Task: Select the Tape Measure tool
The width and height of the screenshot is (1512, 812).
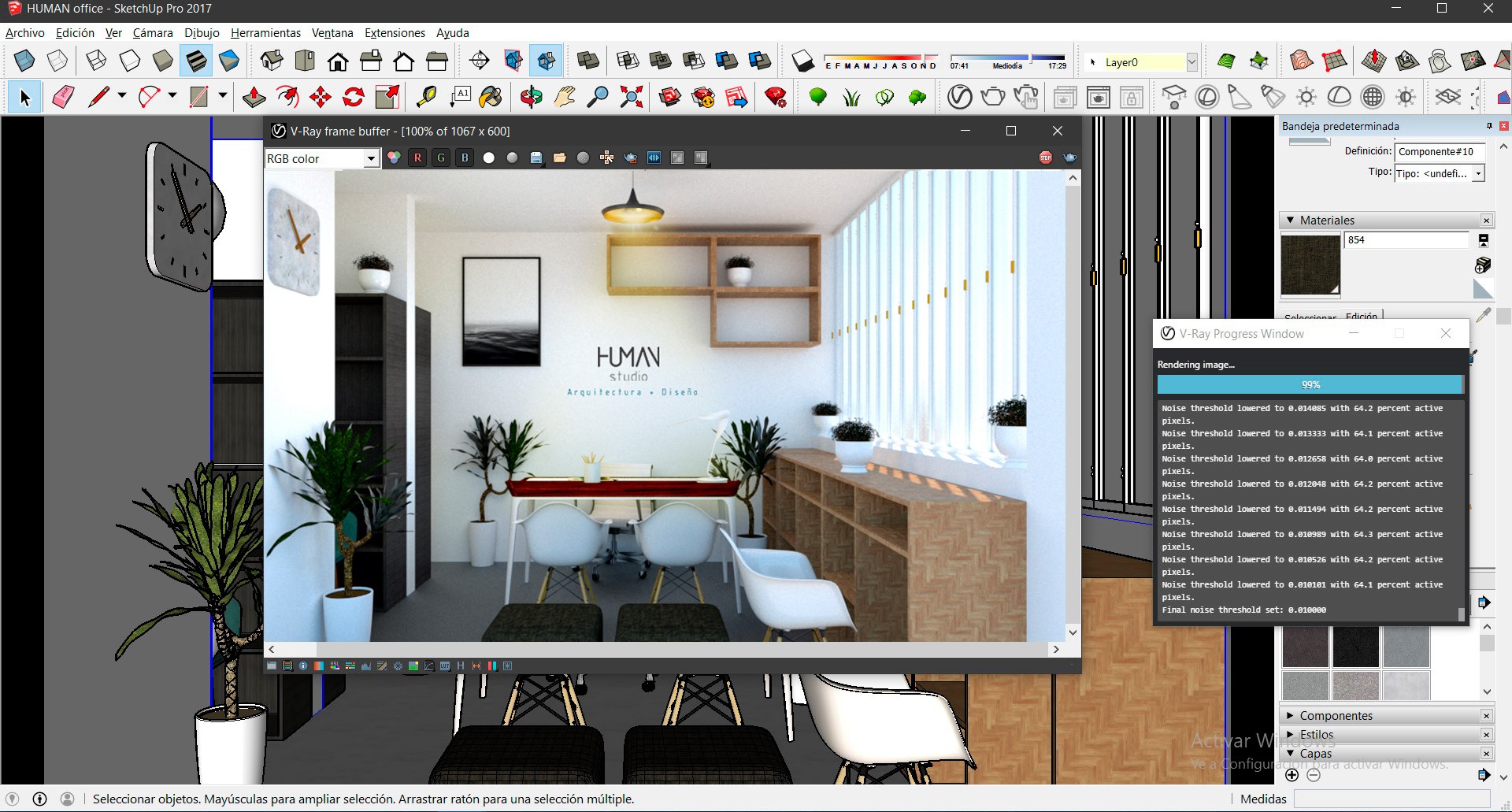Action: tap(426, 97)
